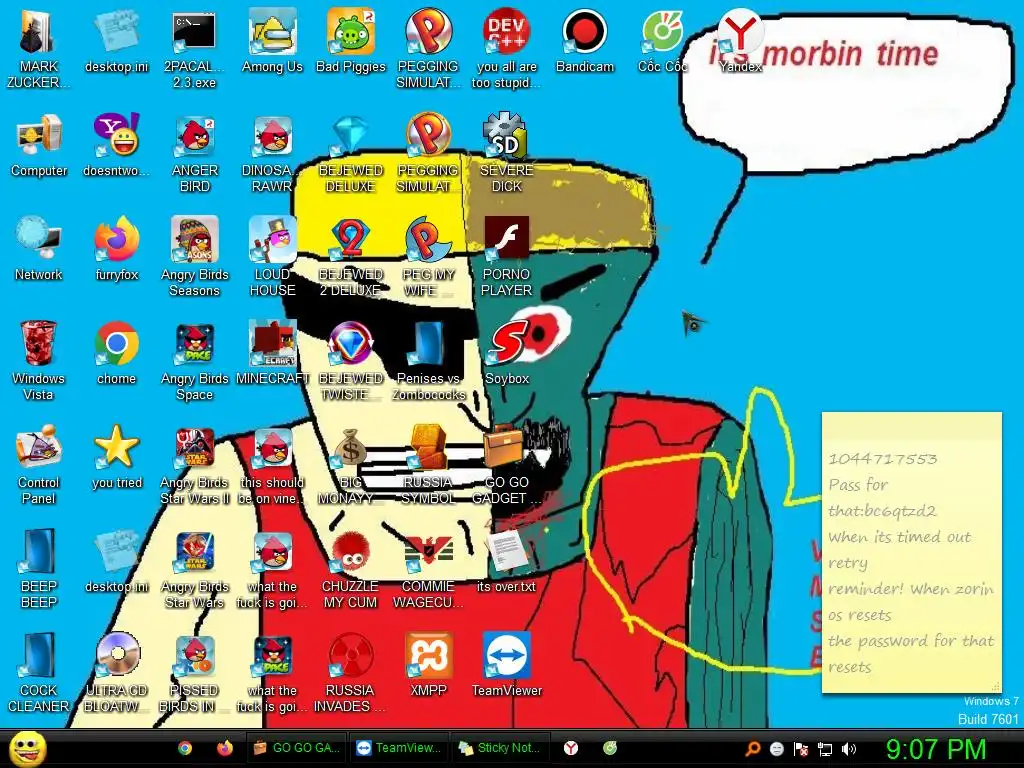The width and height of the screenshot is (1024, 768).
Task: Open the Action Center flag tray icon
Action: click(801, 749)
